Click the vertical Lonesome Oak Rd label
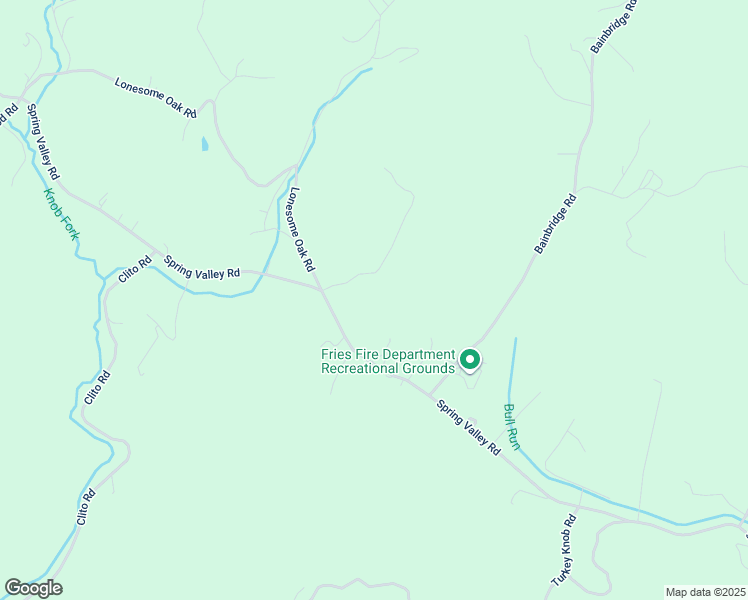Screen dimensions: 748x600 [x=302, y=229]
